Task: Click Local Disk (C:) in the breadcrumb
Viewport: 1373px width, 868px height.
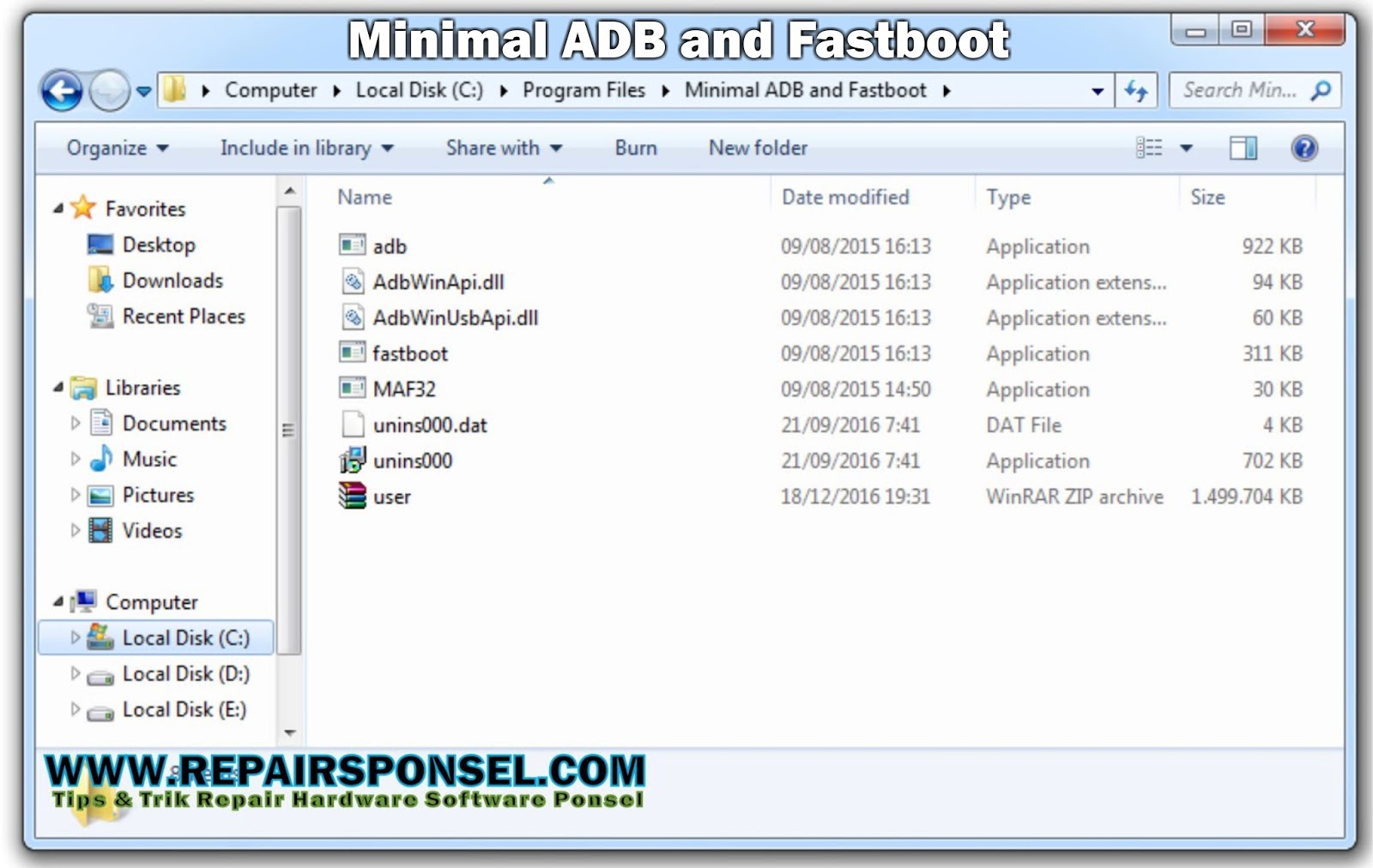Action: [419, 90]
